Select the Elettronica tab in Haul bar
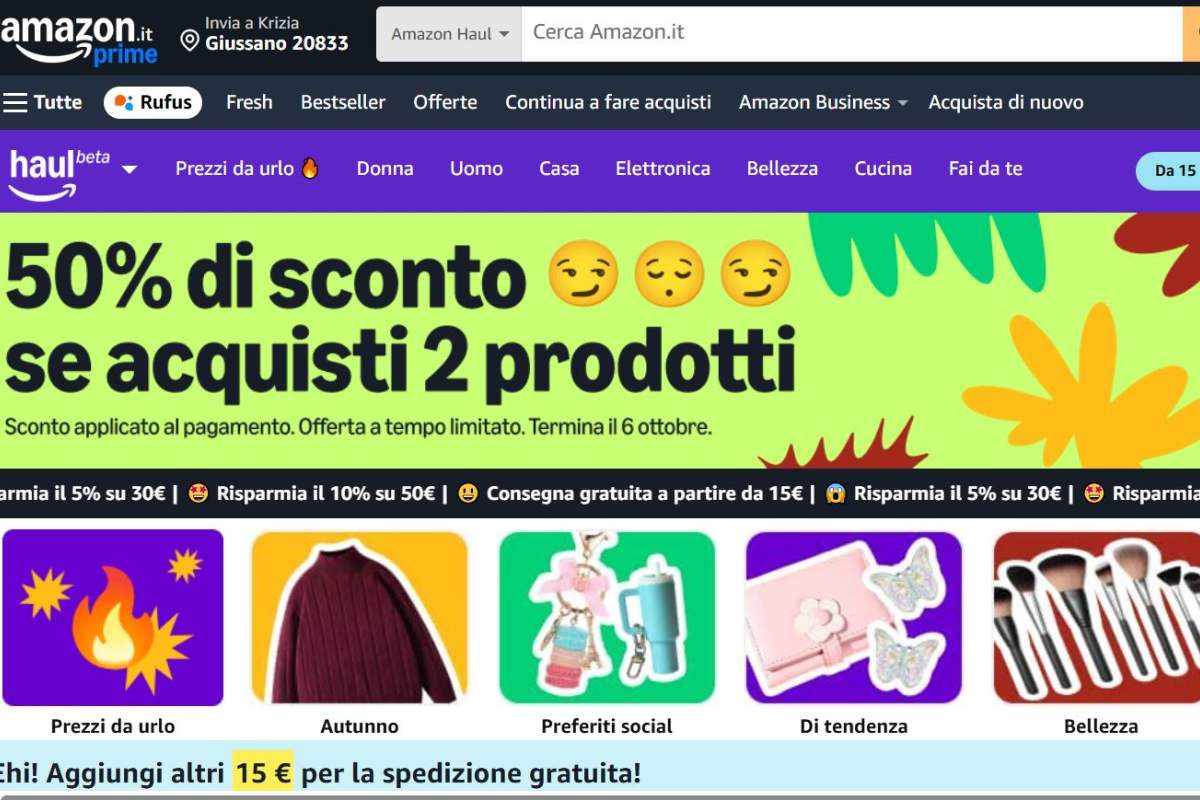 click(x=663, y=168)
